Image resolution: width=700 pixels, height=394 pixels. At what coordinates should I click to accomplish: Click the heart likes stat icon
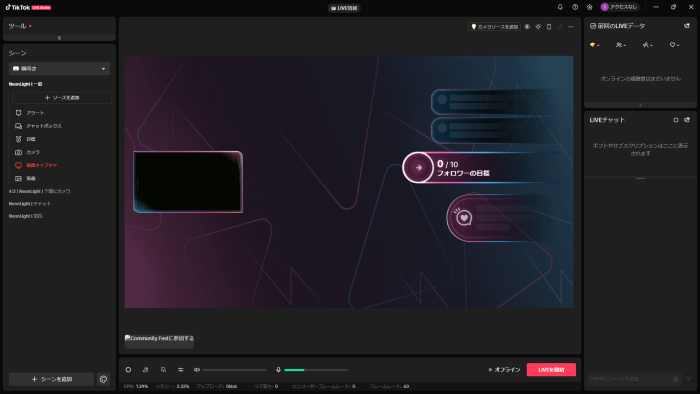674,45
